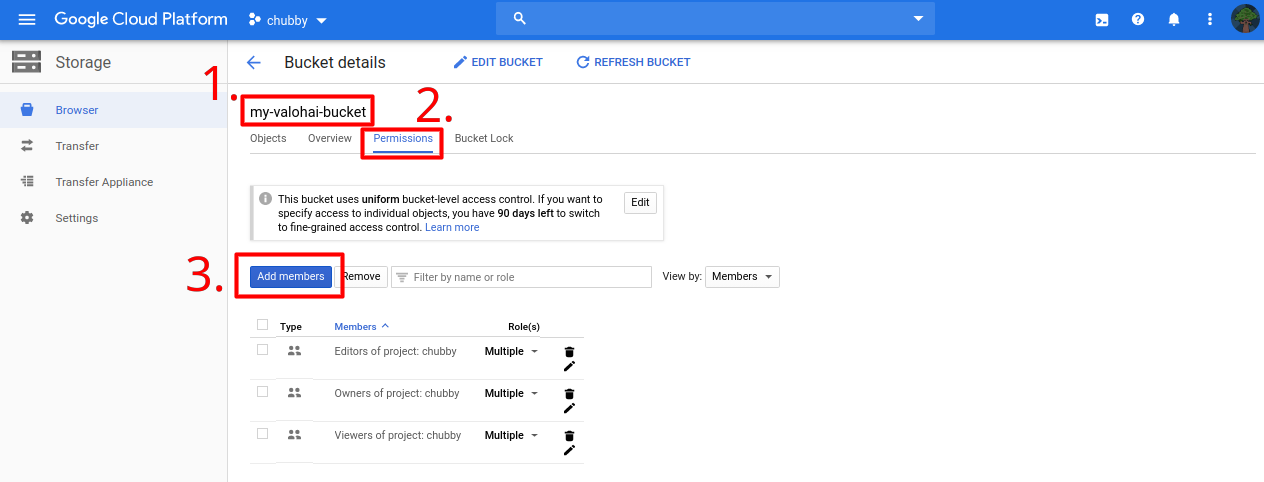Select Browser in the sidebar
Viewport: 1264px width, 482px height.
pos(113,110)
